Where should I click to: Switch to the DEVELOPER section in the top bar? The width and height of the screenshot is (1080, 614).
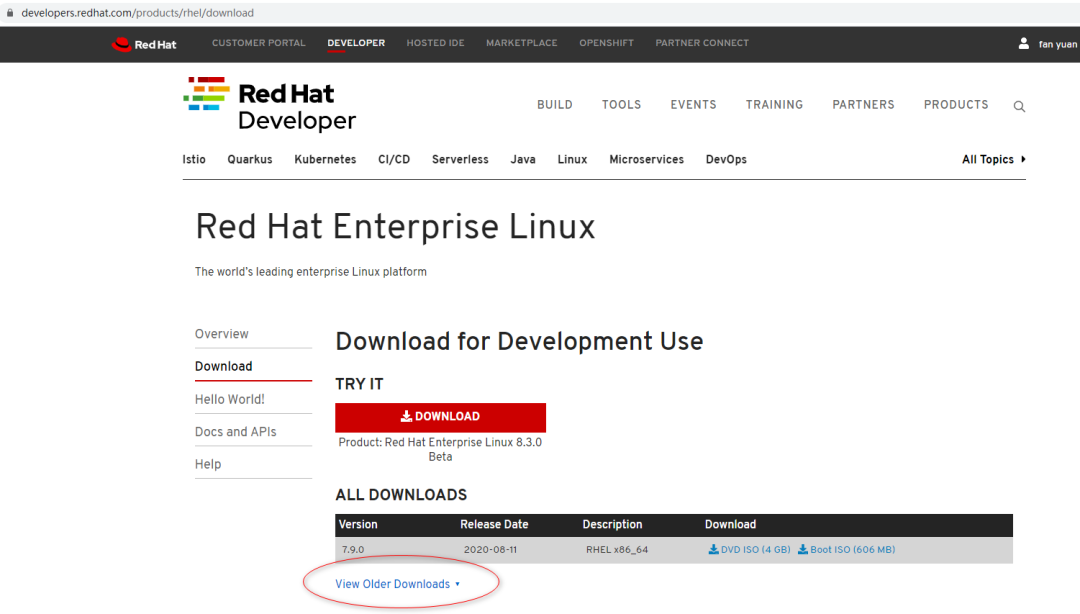click(x=356, y=43)
